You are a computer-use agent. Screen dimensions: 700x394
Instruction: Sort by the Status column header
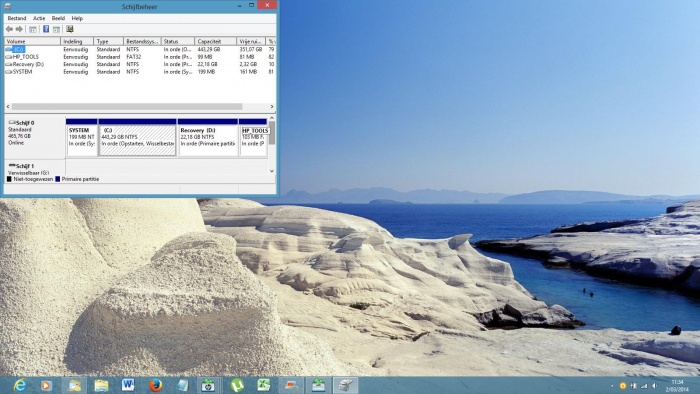pyautogui.click(x=178, y=41)
